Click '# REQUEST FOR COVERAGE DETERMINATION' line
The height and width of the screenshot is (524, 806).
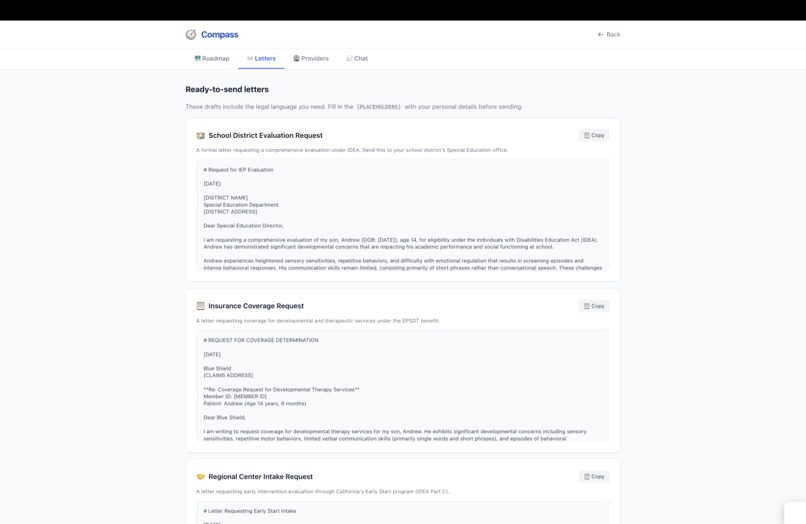[x=261, y=340]
